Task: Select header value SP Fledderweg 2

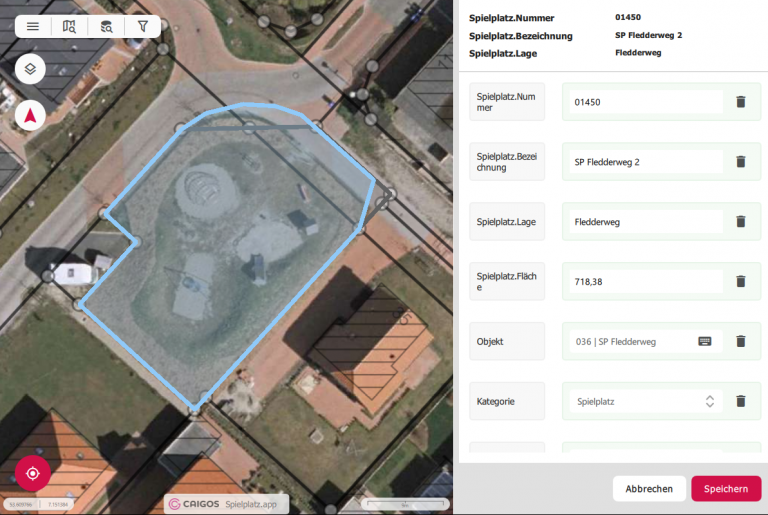Action: [648, 35]
